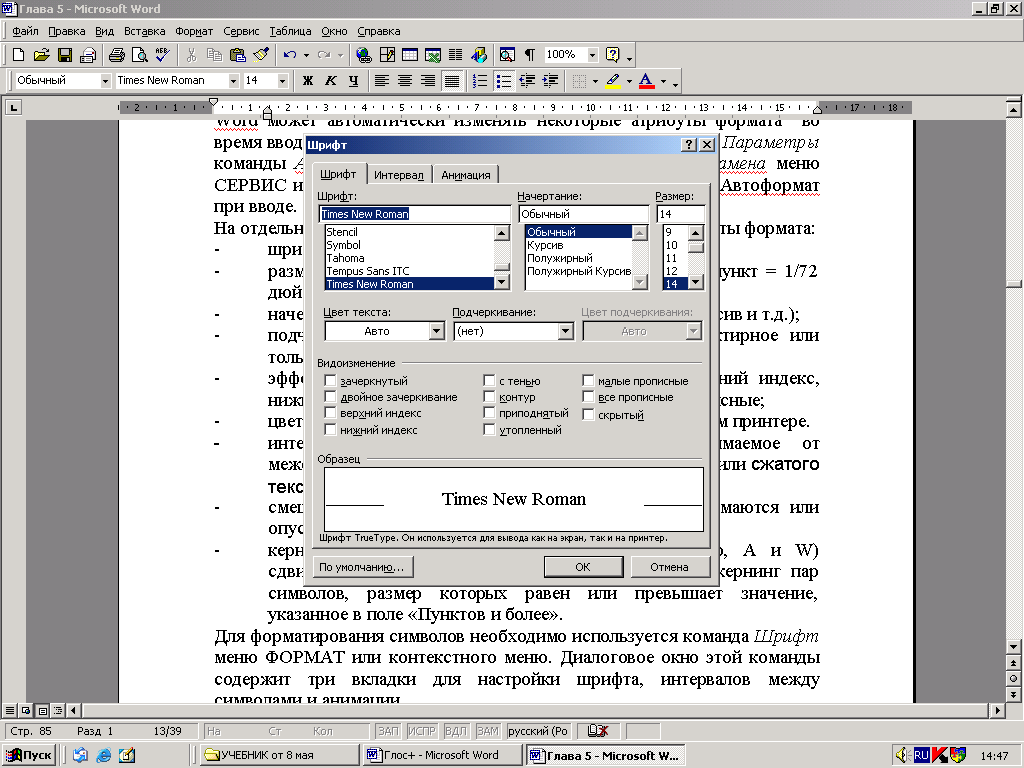
Task: Open УЧЕБНИК от 8 мая taskbar folder
Action: pyautogui.click(x=280, y=755)
